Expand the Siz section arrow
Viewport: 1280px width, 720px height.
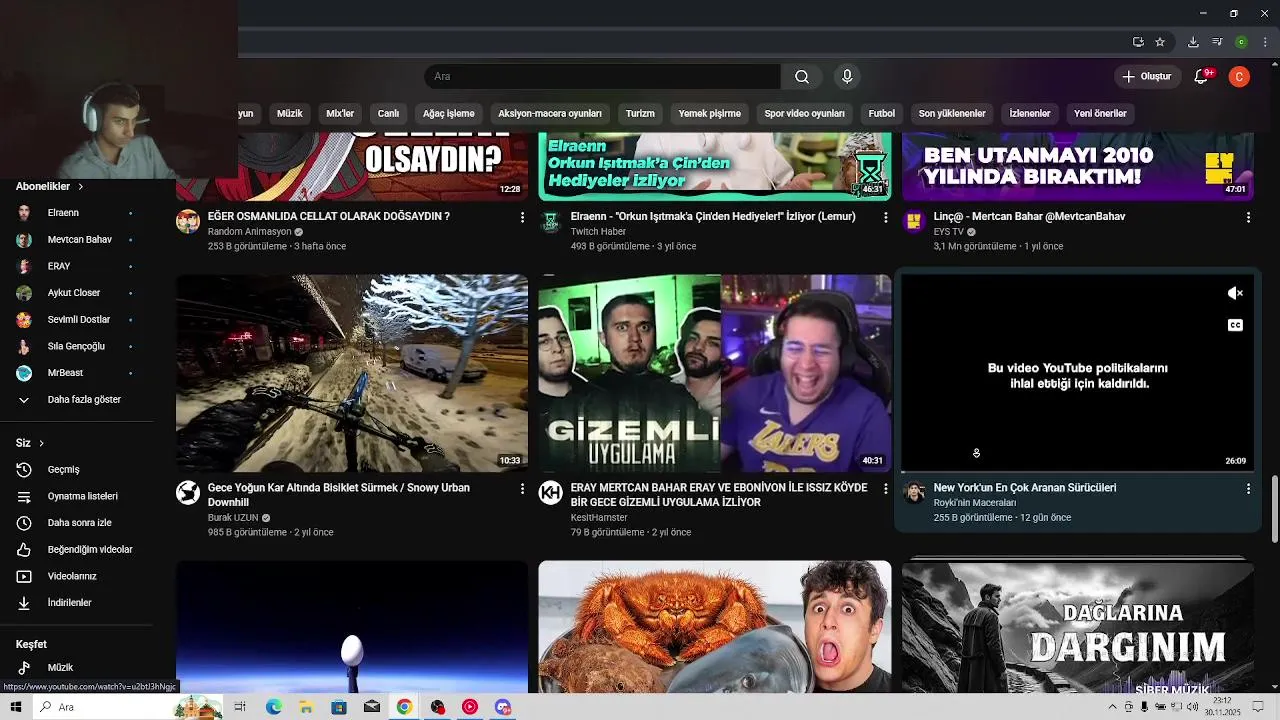coord(41,443)
